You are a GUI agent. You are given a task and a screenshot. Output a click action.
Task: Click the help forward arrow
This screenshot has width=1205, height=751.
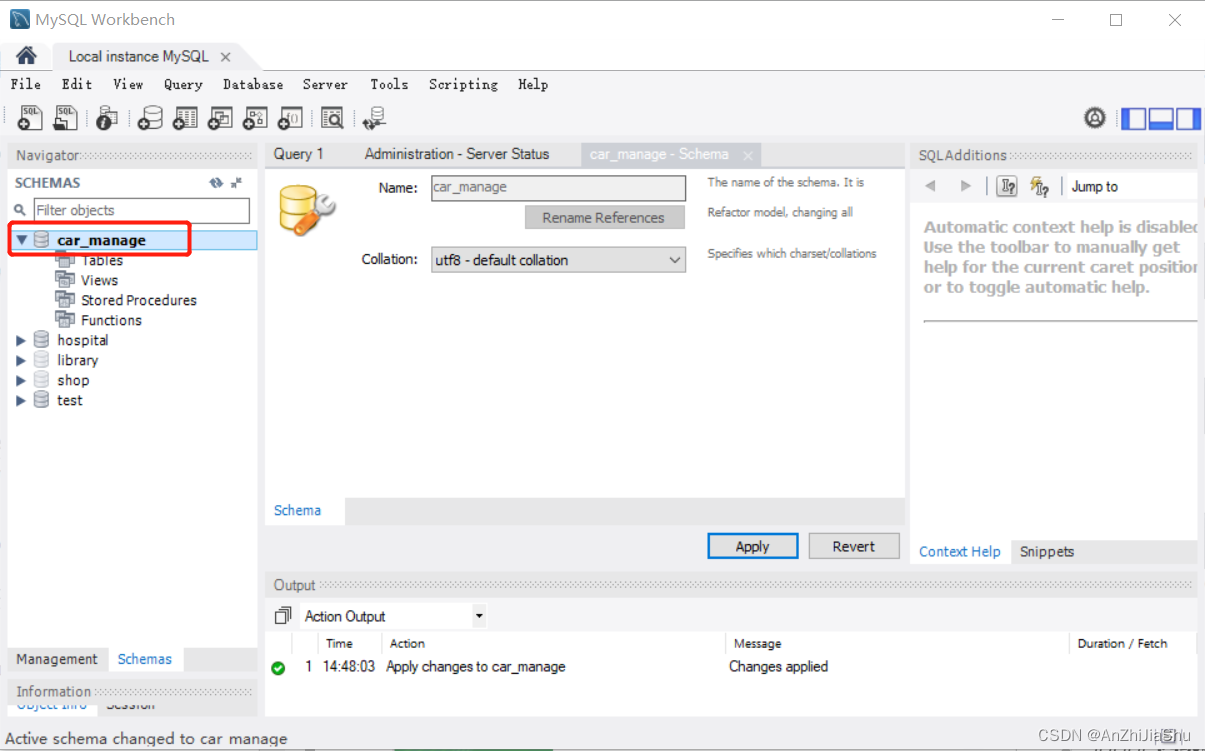pyautogui.click(x=965, y=186)
